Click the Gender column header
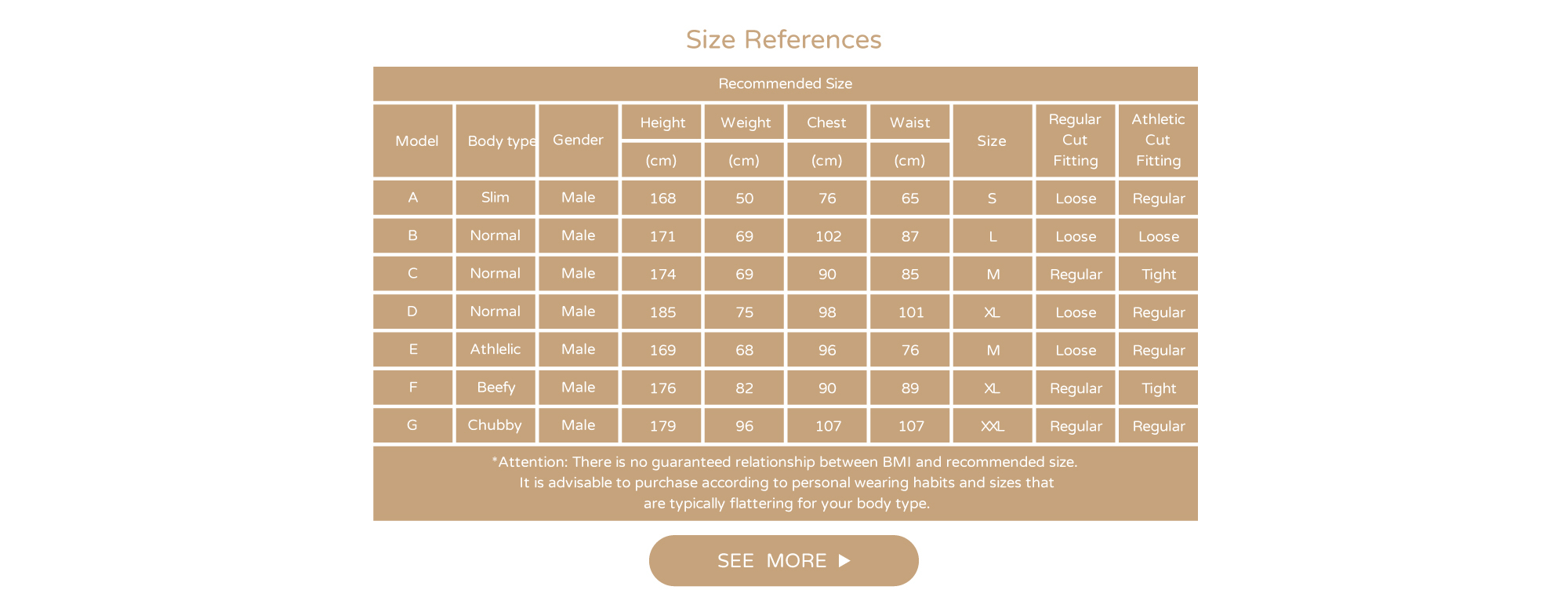The image size is (1568, 612). tap(578, 140)
